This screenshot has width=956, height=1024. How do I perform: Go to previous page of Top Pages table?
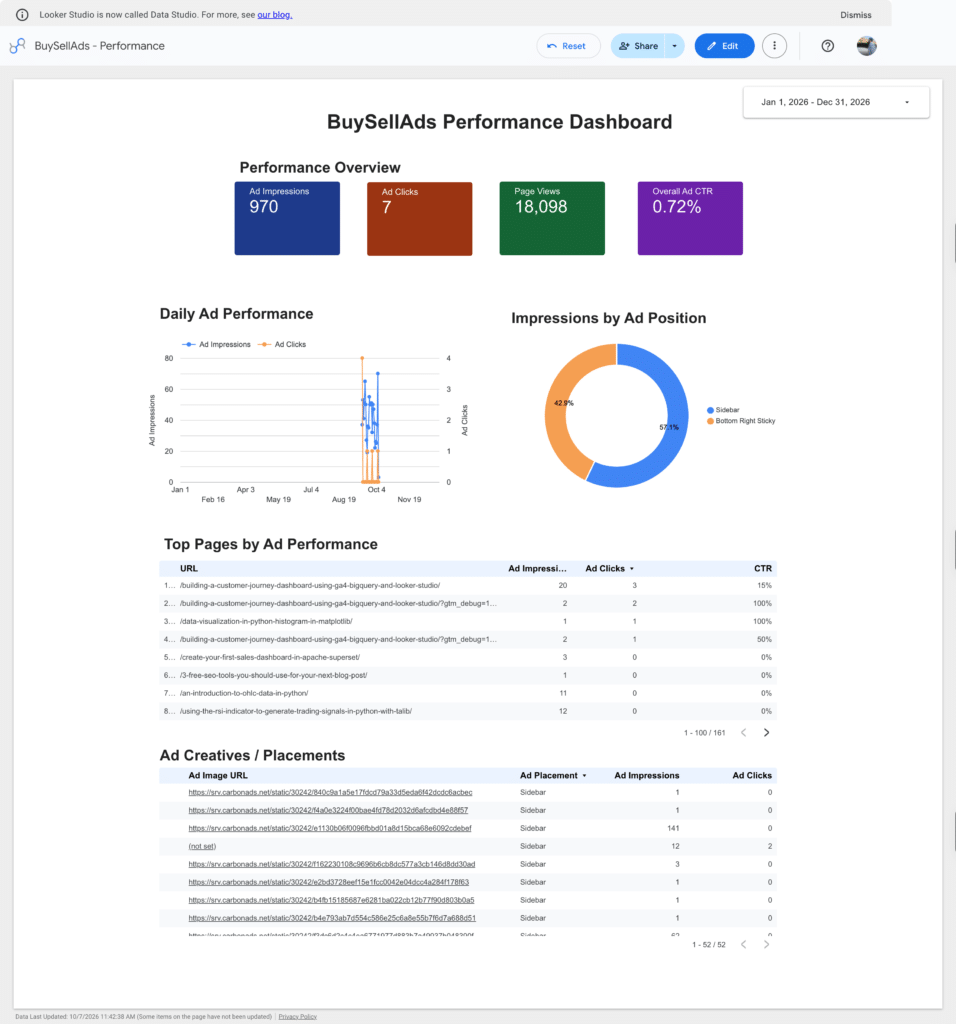click(744, 733)
